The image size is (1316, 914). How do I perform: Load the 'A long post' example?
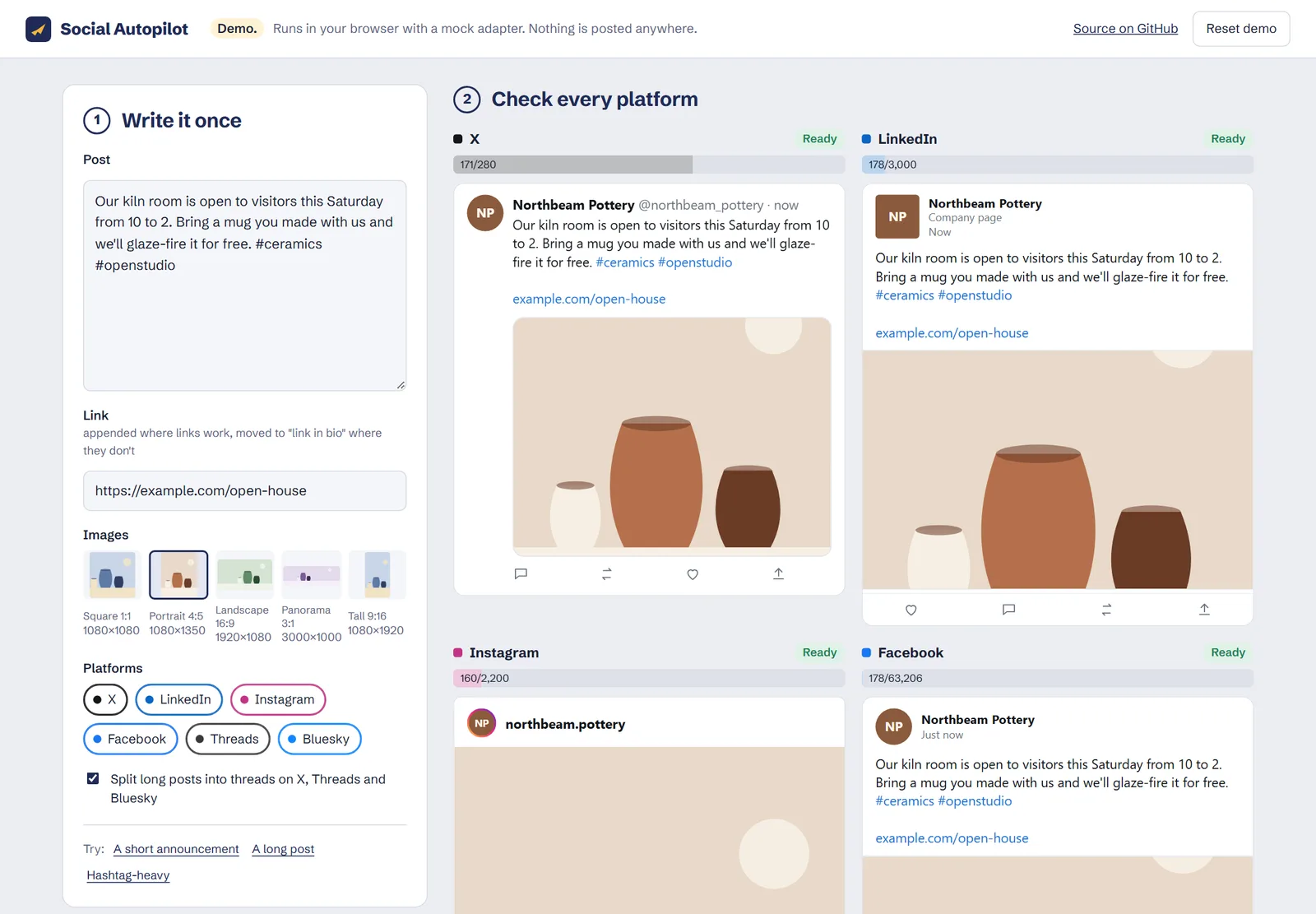(x=283, y=849)
